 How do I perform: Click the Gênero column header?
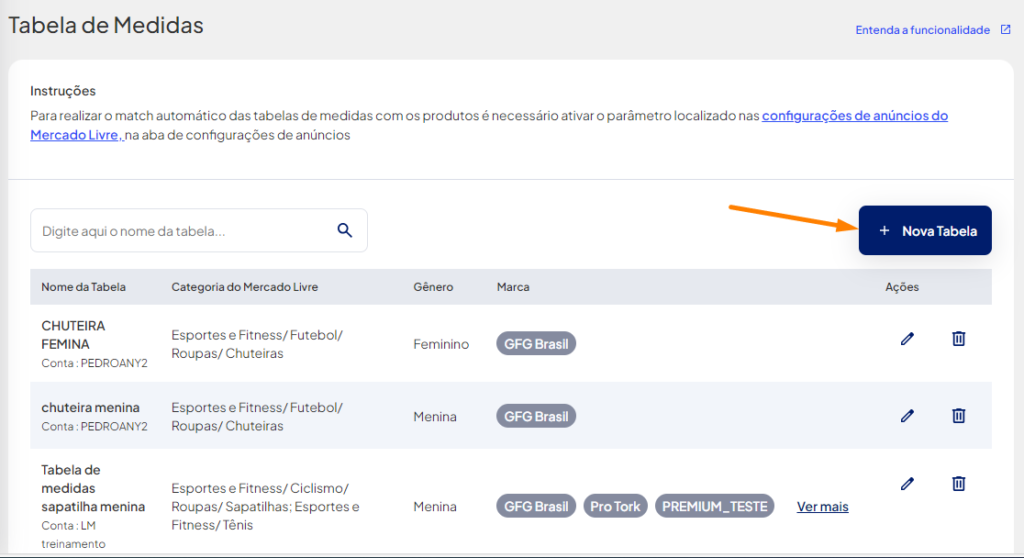click(x=433, y=287)
